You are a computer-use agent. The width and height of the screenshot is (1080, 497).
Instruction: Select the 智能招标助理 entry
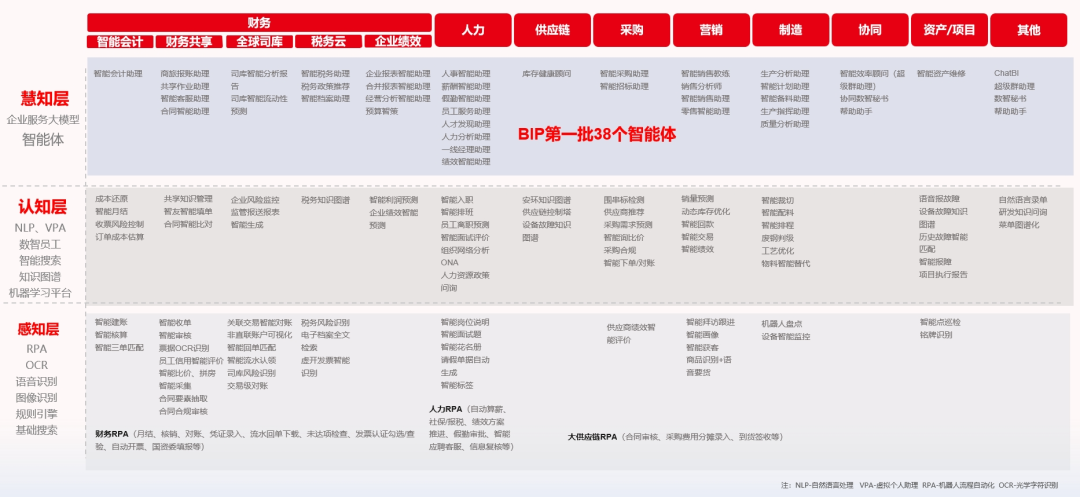tap(624, 87)
